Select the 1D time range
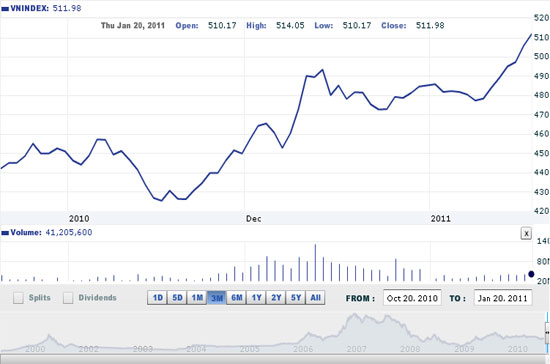The height and width of the screenshot is (364, 550). point(157,298)
